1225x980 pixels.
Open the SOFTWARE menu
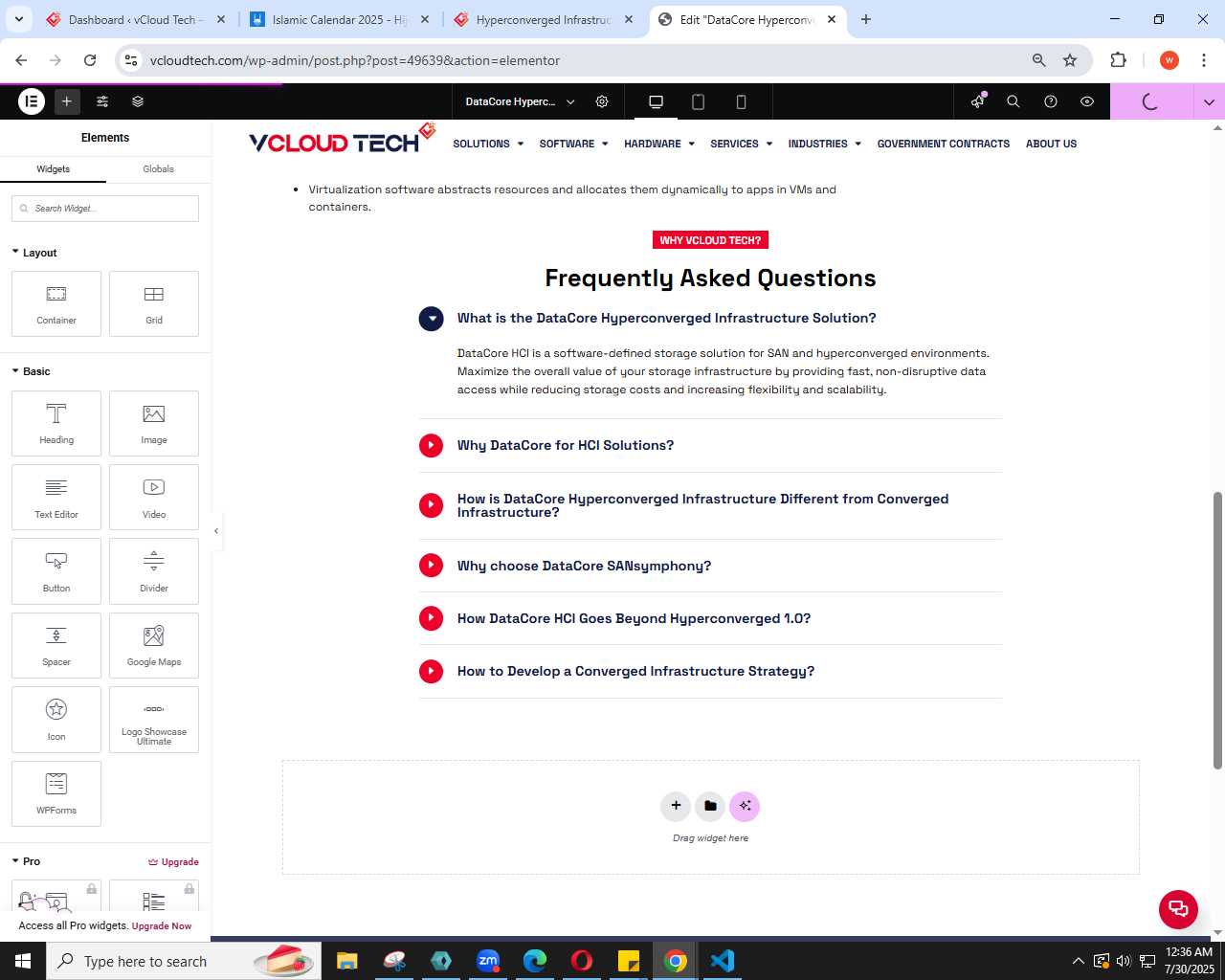coord(573,144)
